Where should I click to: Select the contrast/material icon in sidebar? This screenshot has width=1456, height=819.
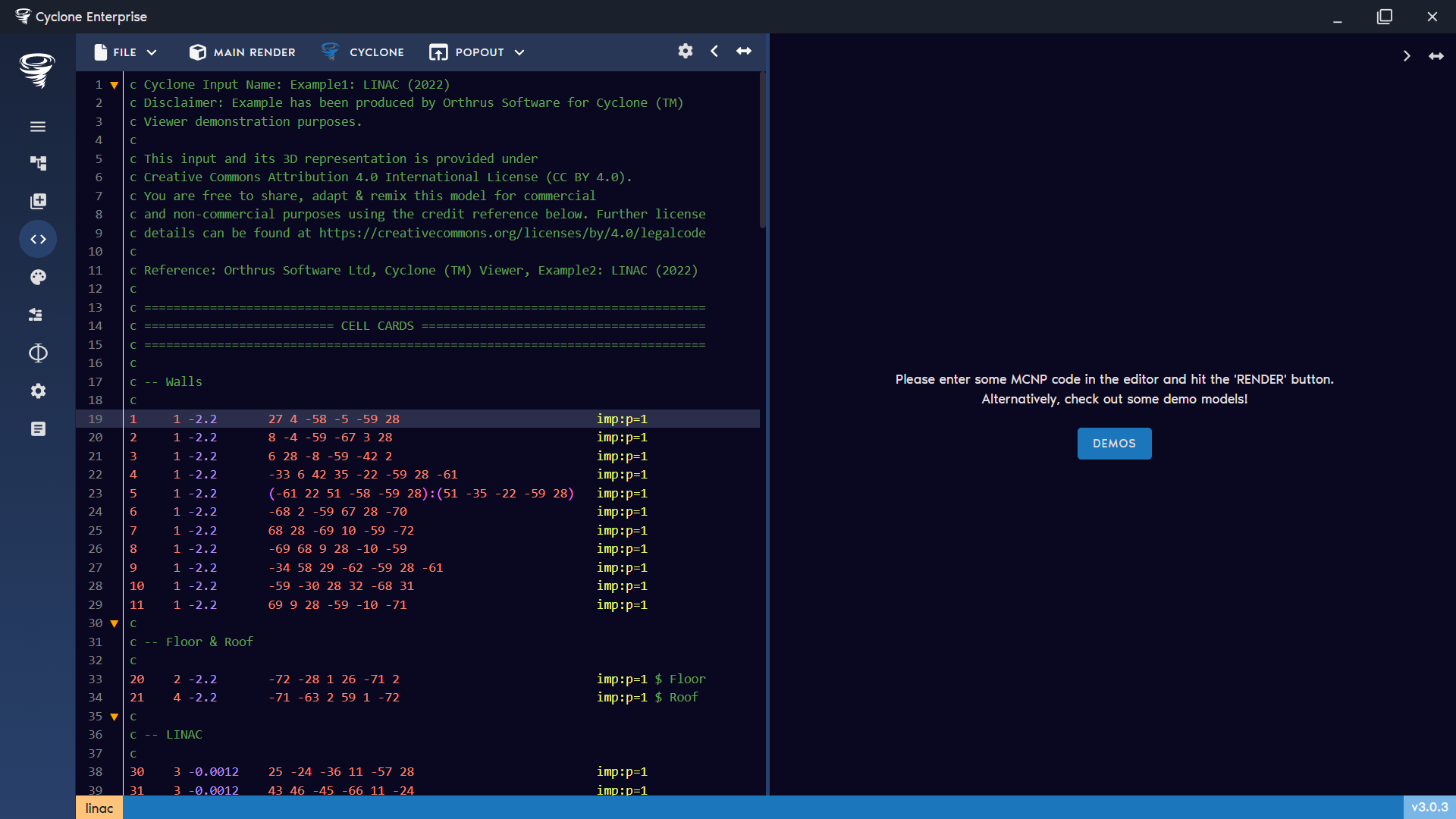[x=38, y=353]
